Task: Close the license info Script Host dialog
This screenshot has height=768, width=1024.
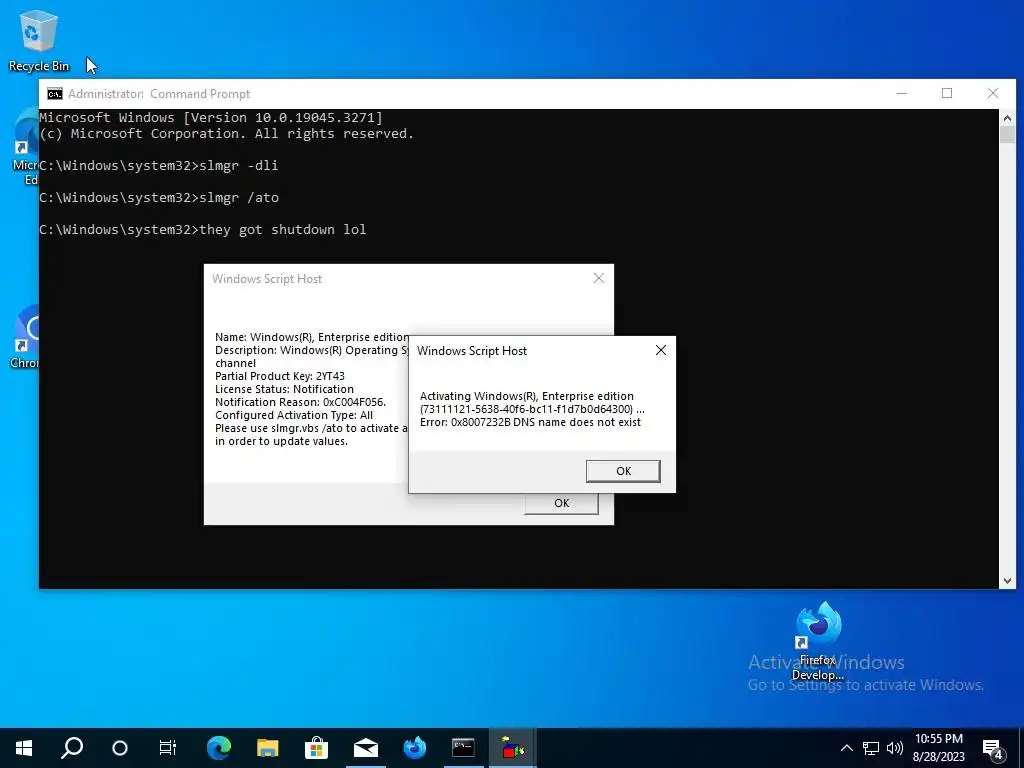Action: click(599, 279)
